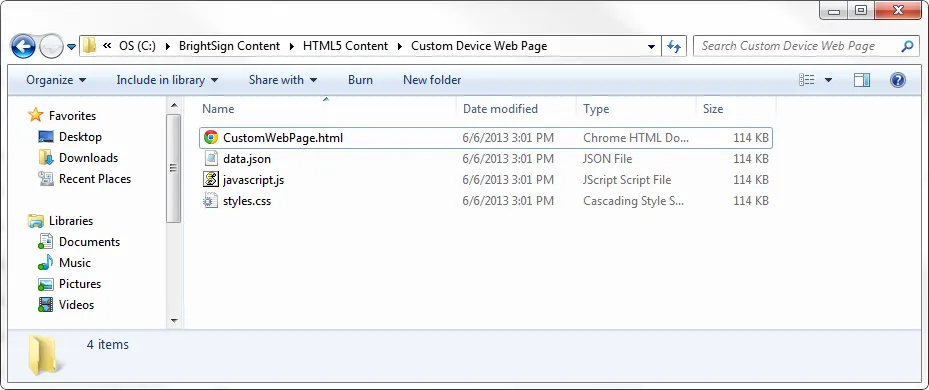Viewport: 929px width, 390px height.
Task: Go to HTML5 Content in breadcrumb
Action: [x=345, y=46]
